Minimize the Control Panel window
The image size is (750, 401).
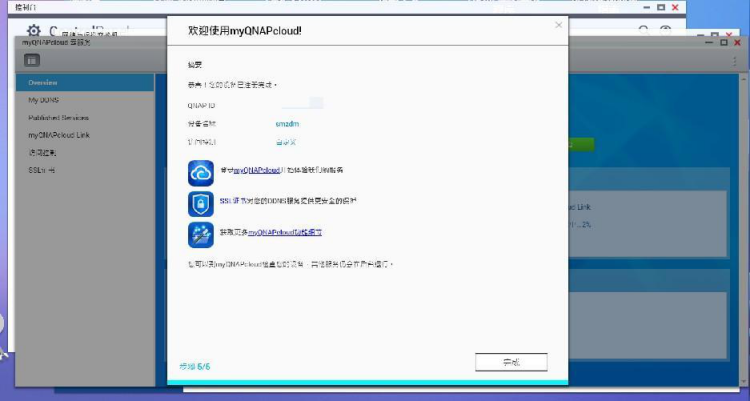[x=647, y=7]
